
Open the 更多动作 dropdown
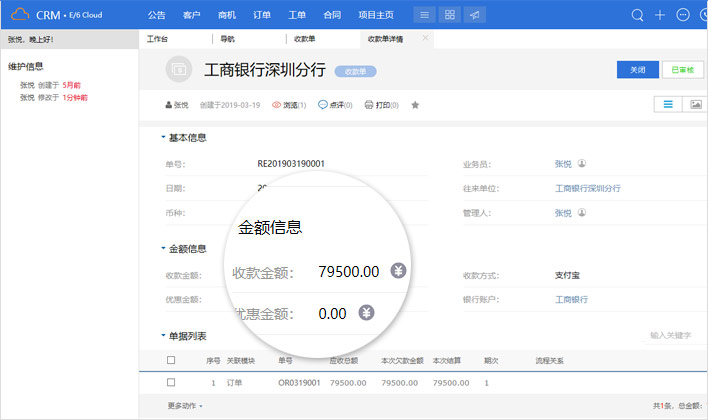pos(185,406)
